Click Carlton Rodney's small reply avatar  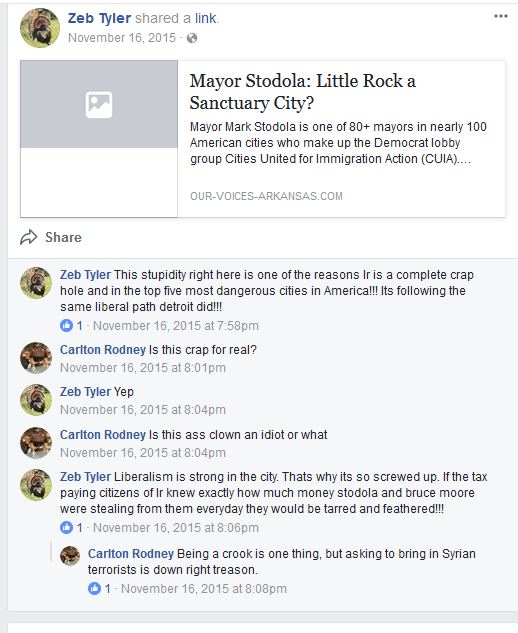(x=70, y=556)
